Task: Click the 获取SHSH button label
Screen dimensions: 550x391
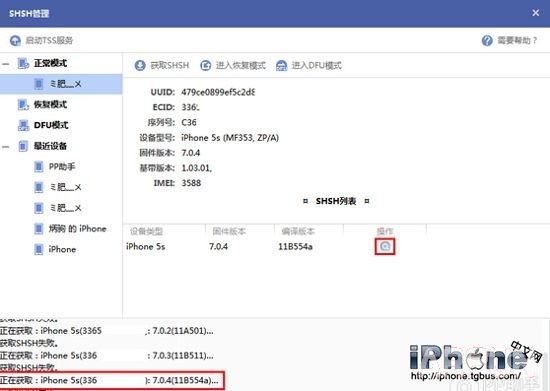Action: click(170, 65)
